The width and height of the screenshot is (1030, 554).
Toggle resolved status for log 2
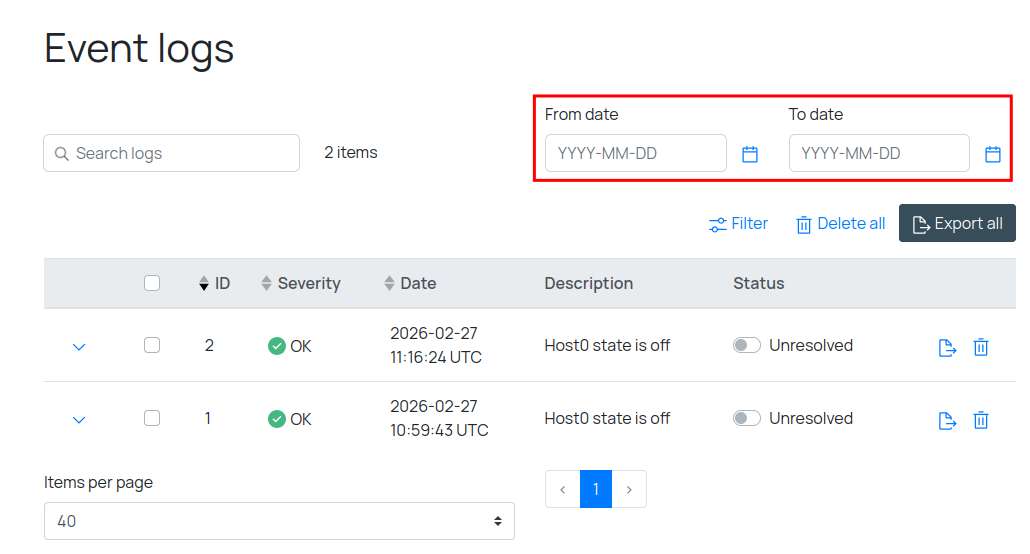click(x=747, y=345)
